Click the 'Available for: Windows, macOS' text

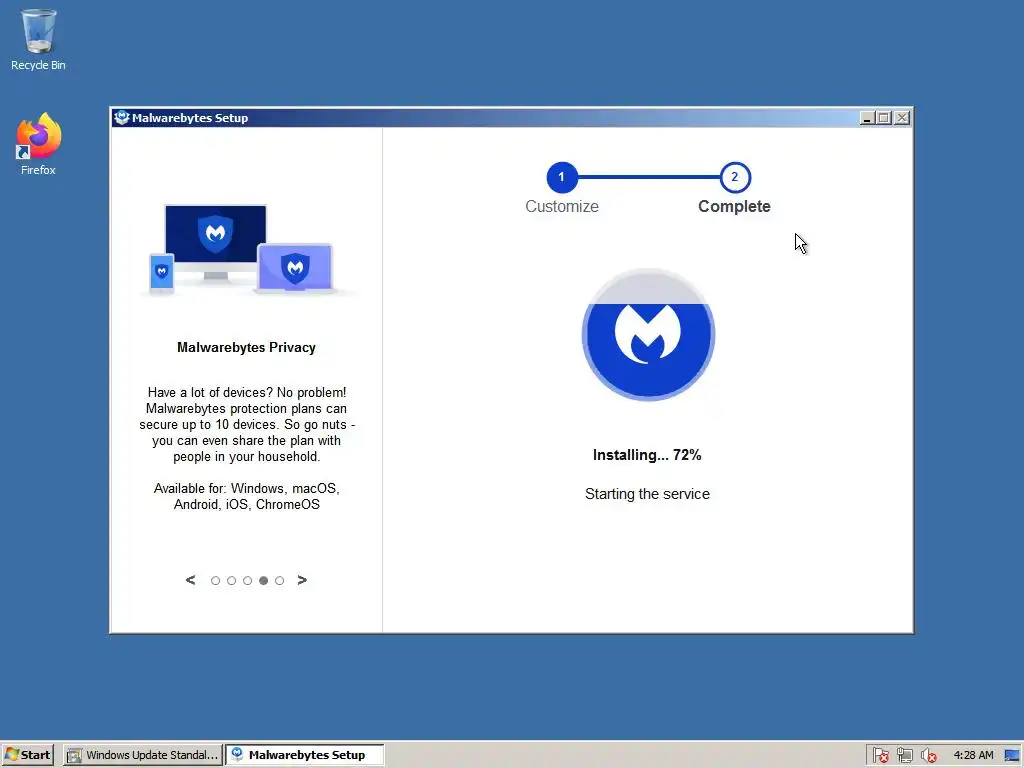(x=247, y=488)
